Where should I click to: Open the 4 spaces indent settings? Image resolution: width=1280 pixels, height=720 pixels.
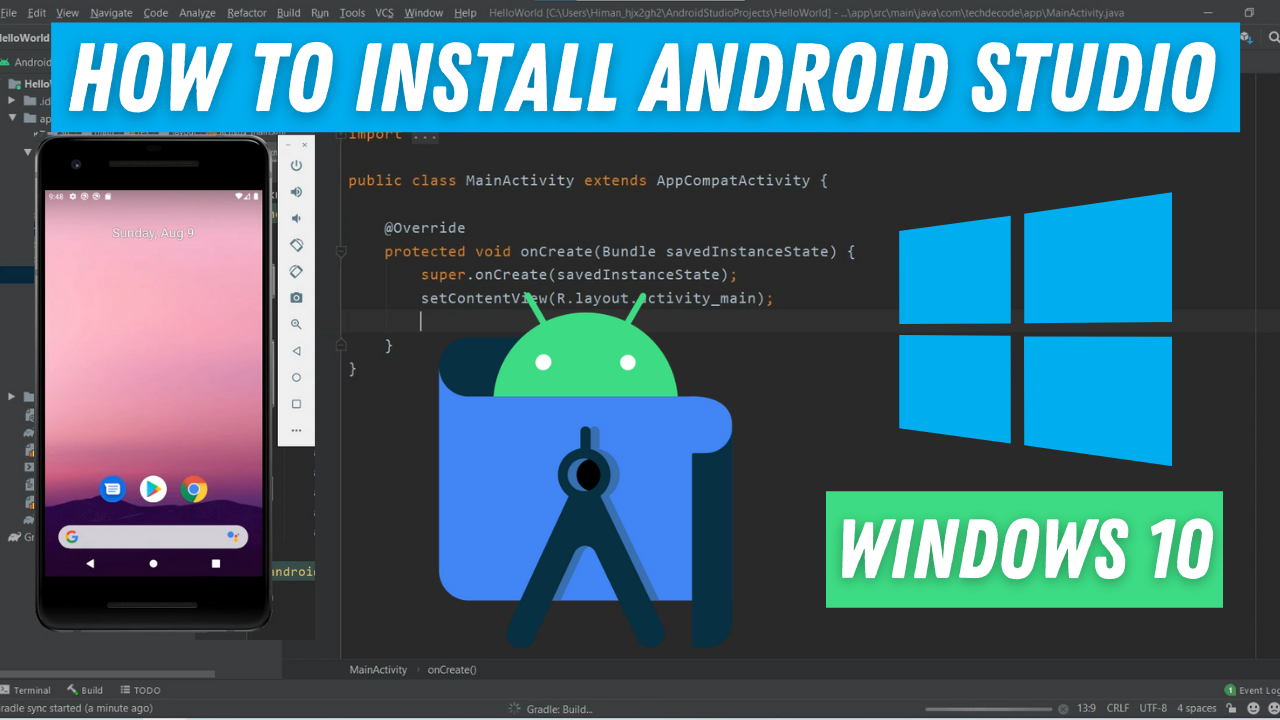click(1197, 708)
